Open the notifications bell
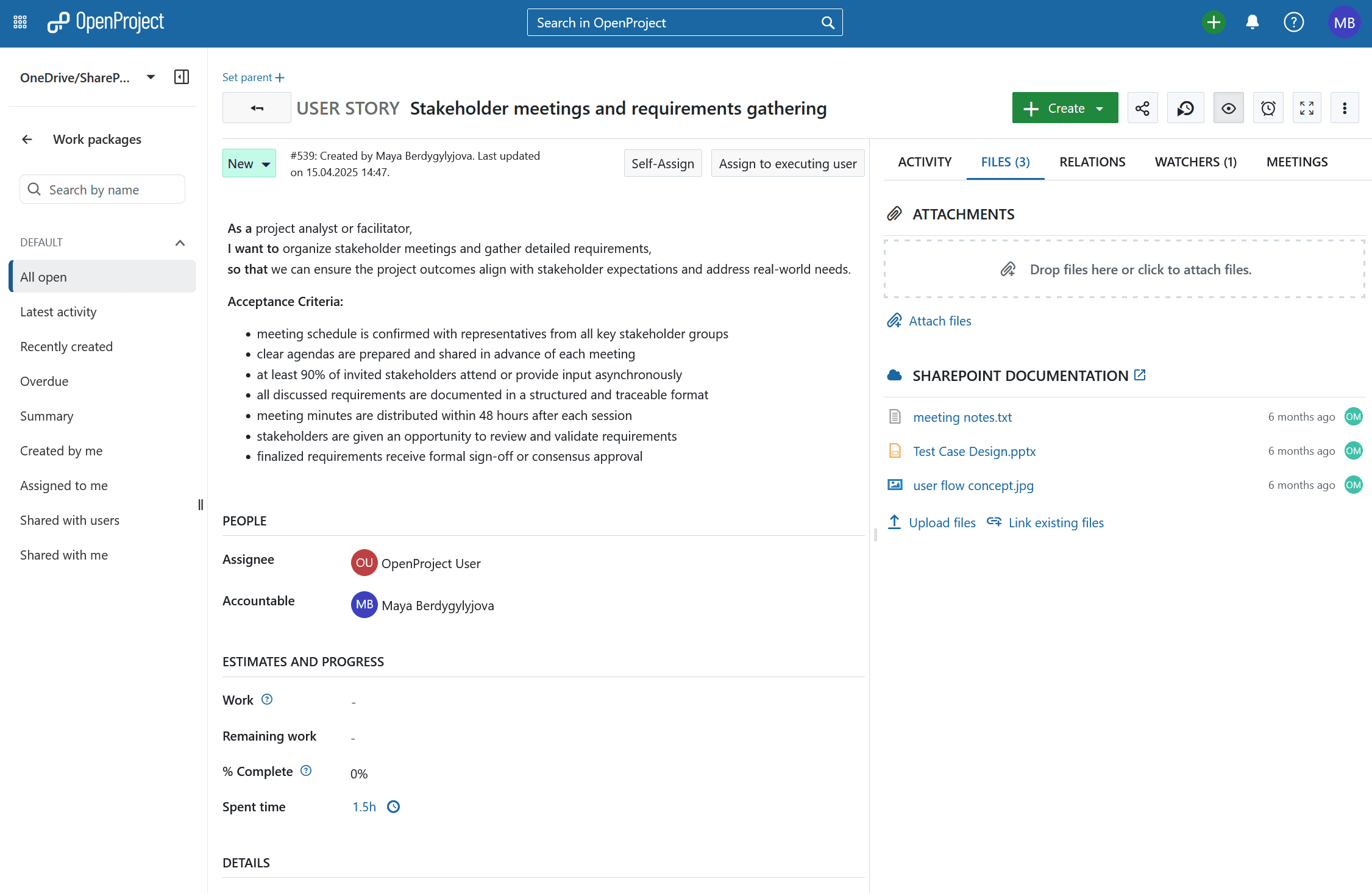 click(1252, 23)
